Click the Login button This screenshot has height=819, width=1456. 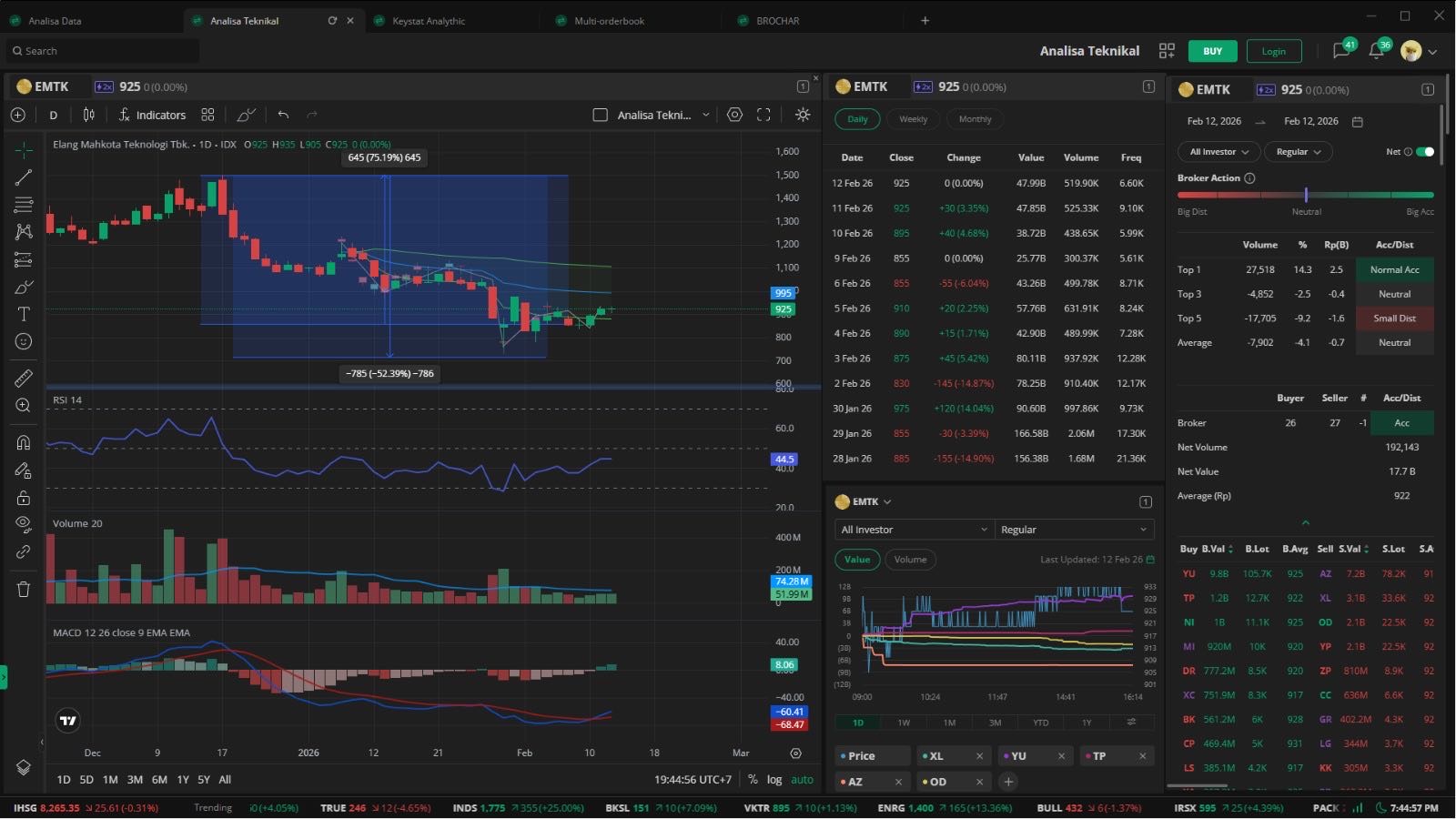tap(1273, 51)
